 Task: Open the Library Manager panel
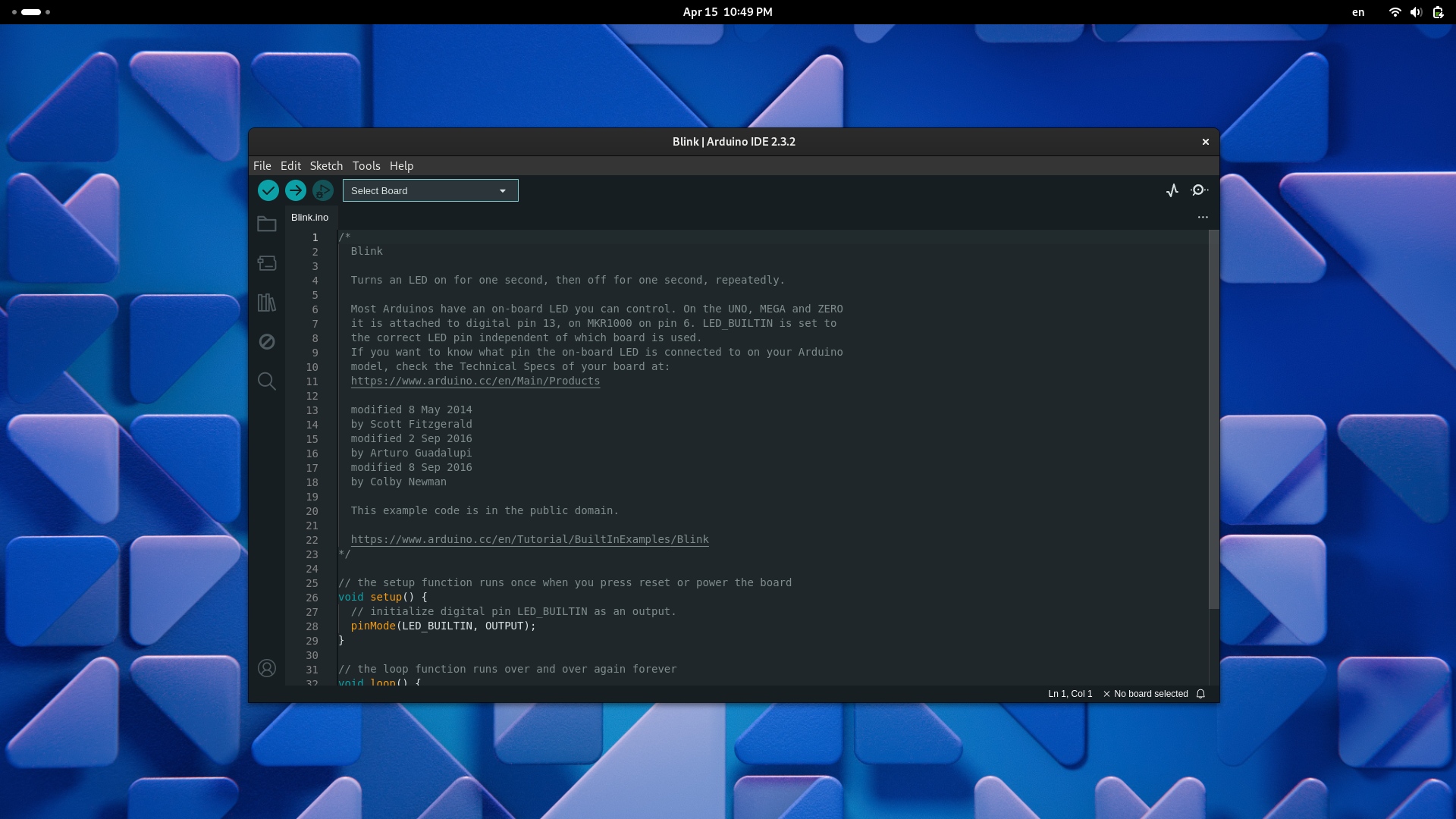(267, 303)
